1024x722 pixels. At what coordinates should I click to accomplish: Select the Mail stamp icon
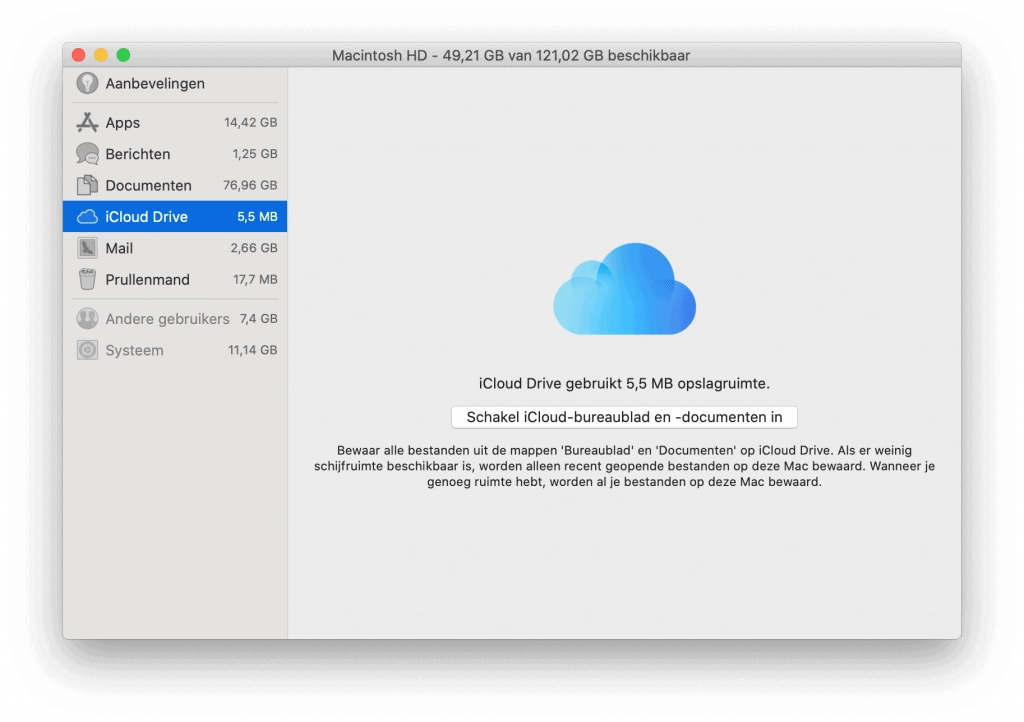pos(87,248)
